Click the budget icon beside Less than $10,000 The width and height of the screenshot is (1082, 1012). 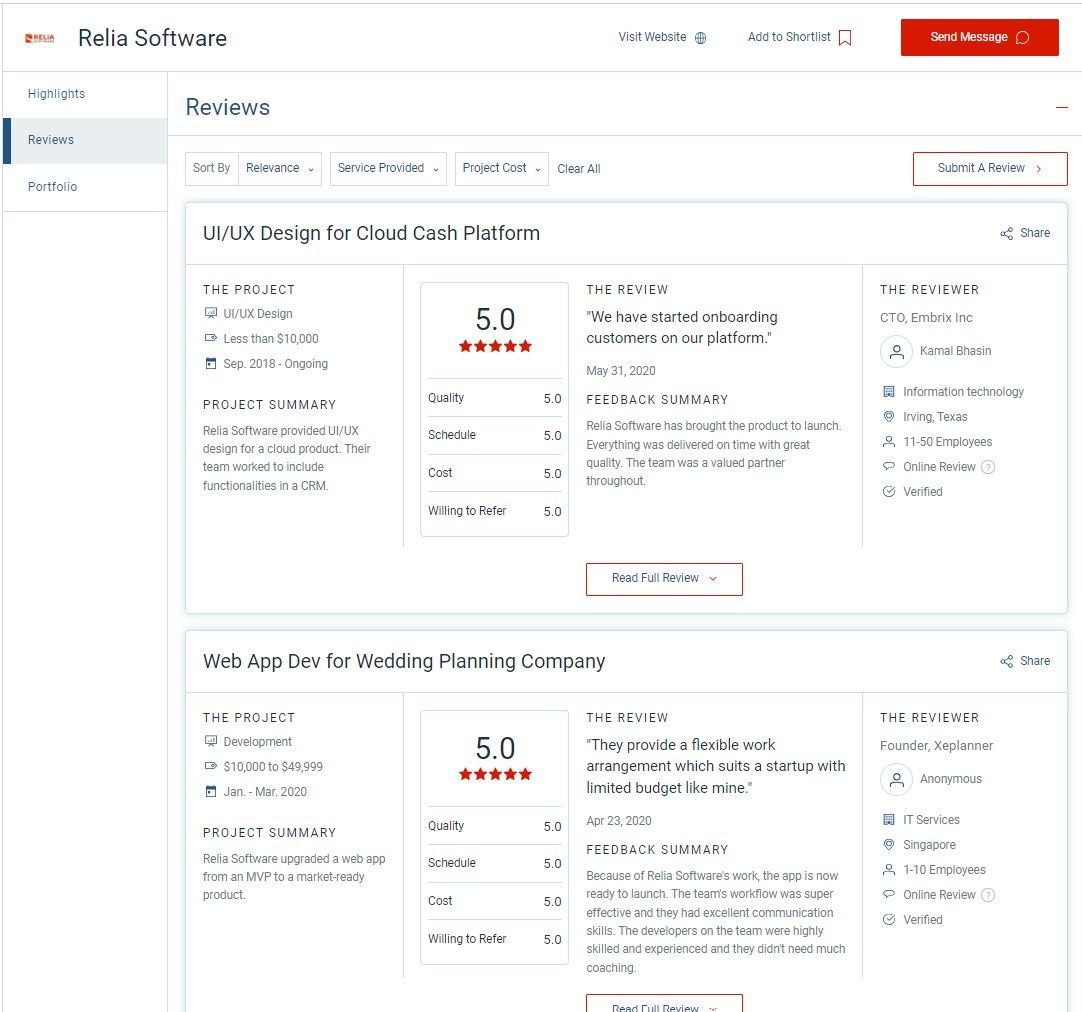[210, 338]
